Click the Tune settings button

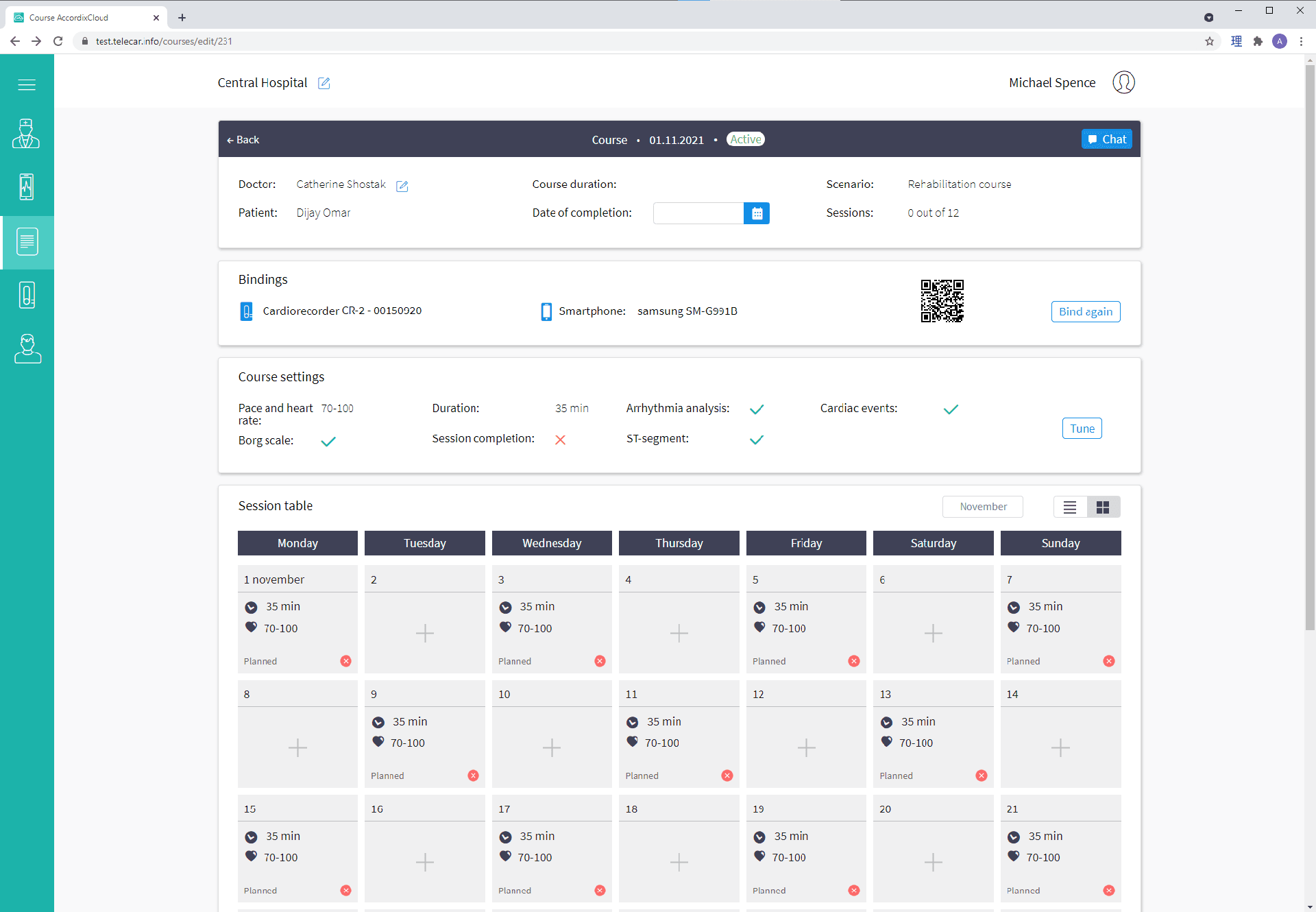pyautogui.click(x=1082, y=429)
